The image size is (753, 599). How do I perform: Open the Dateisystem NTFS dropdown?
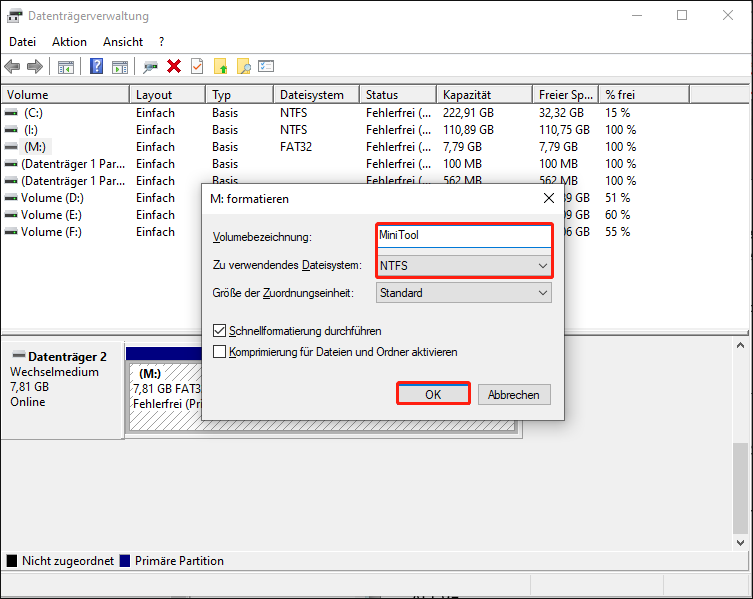(464, 266)
